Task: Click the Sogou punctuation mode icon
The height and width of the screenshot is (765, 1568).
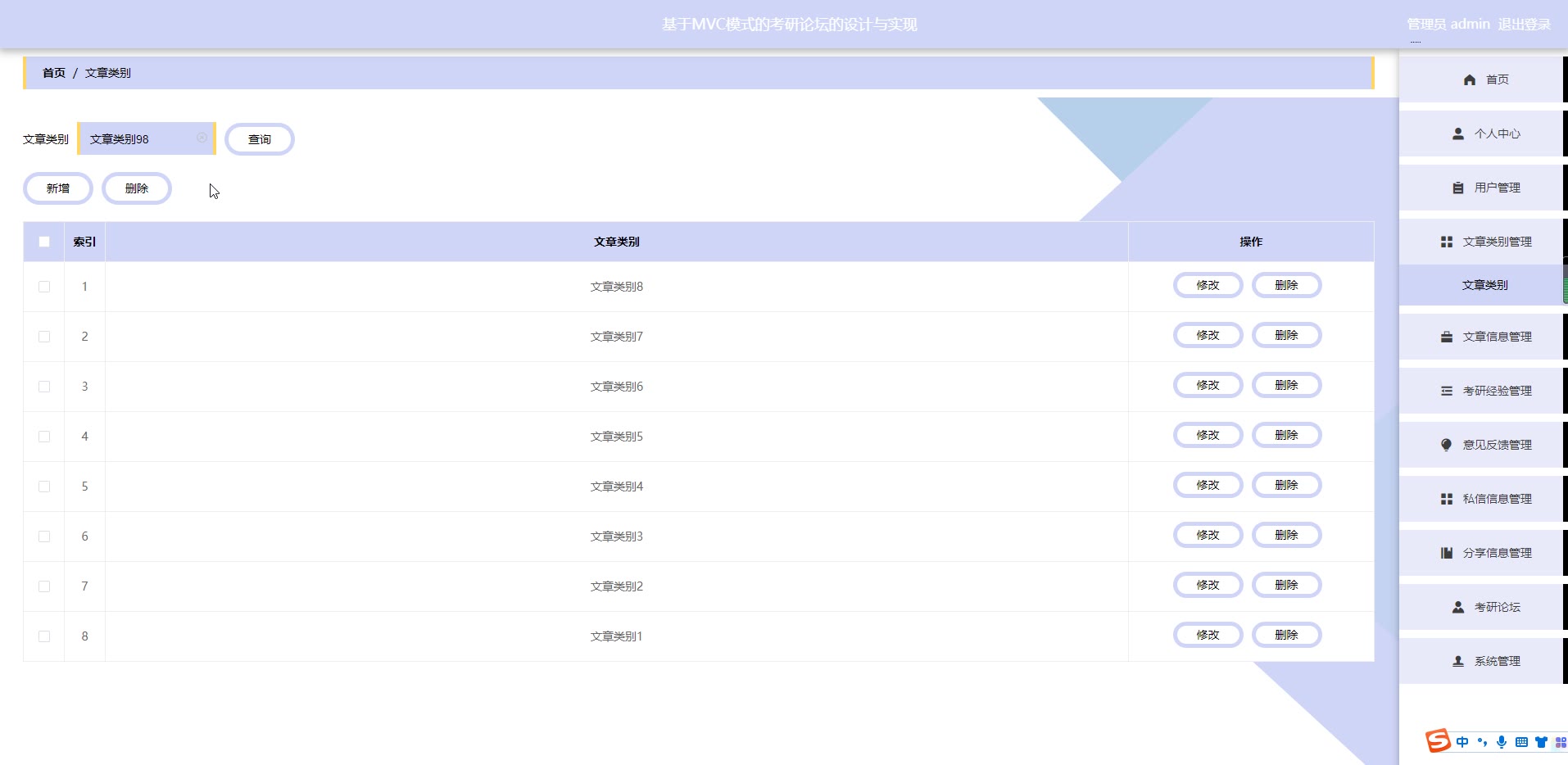Action: coord(1482,742)
